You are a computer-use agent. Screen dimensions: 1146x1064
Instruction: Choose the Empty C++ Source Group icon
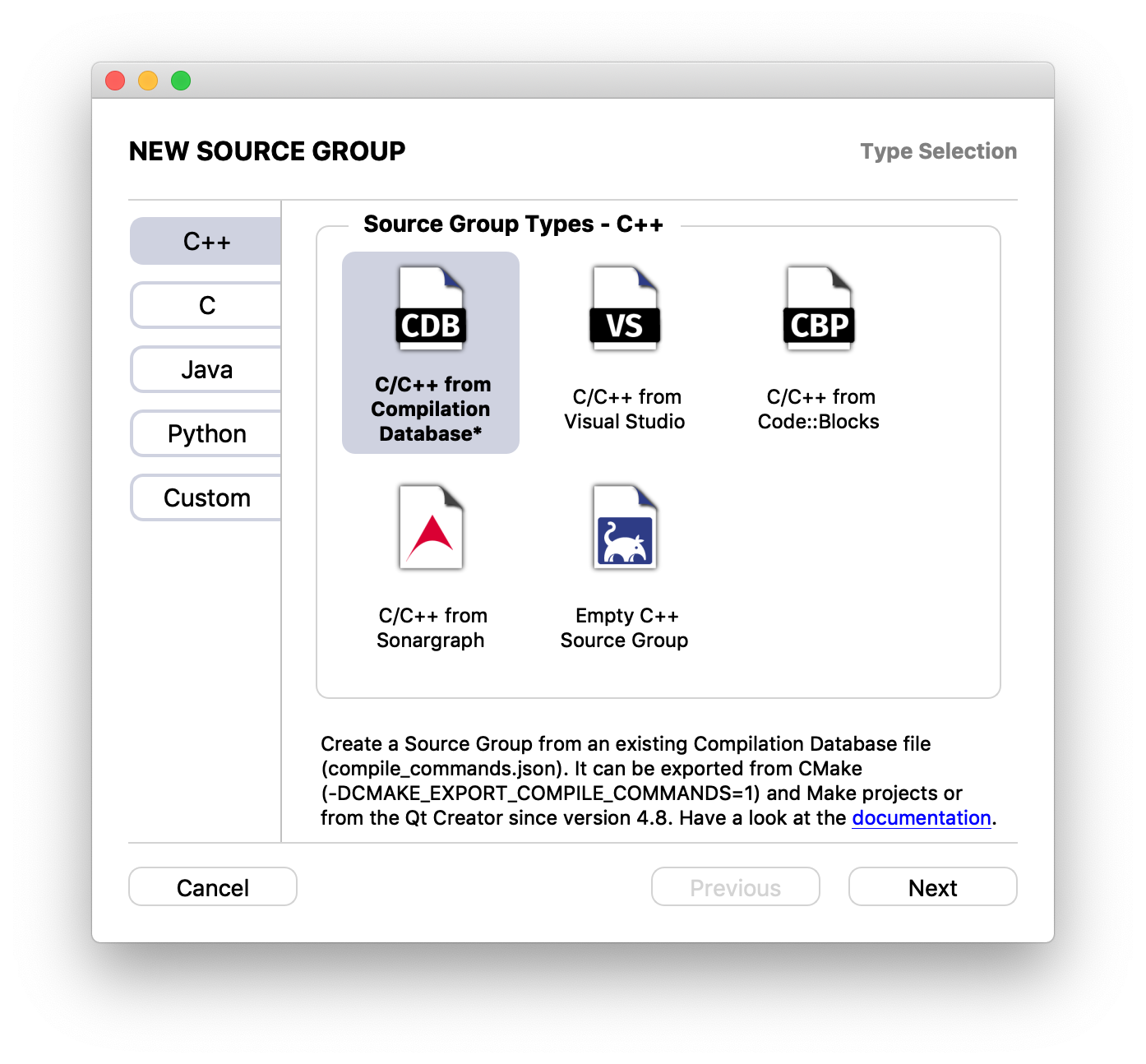pyautogui.click(x=625, y=527)
